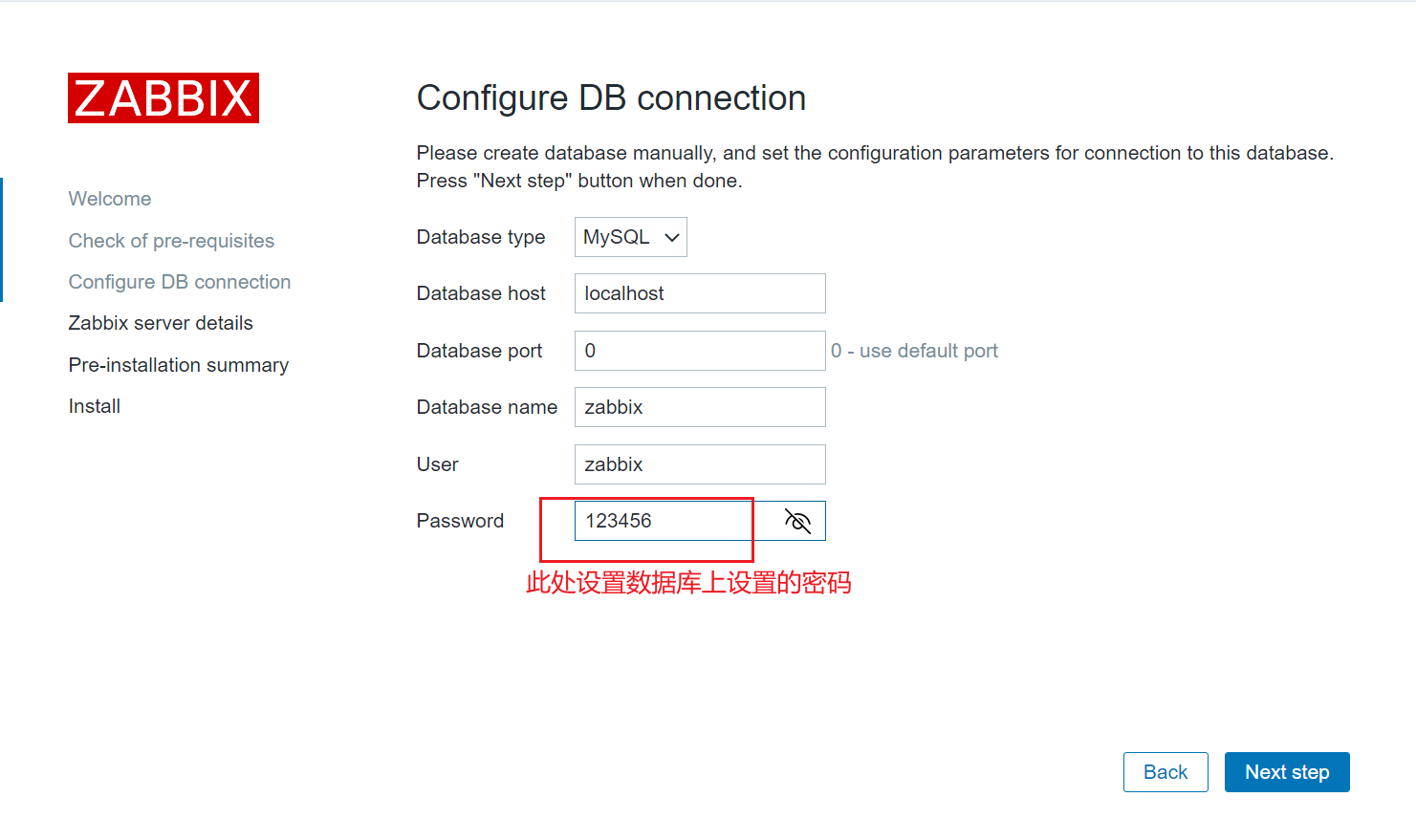Select Check of pre-requisites step
Image resolution: width=1416 pixels, height=840 pixels.
171,241
